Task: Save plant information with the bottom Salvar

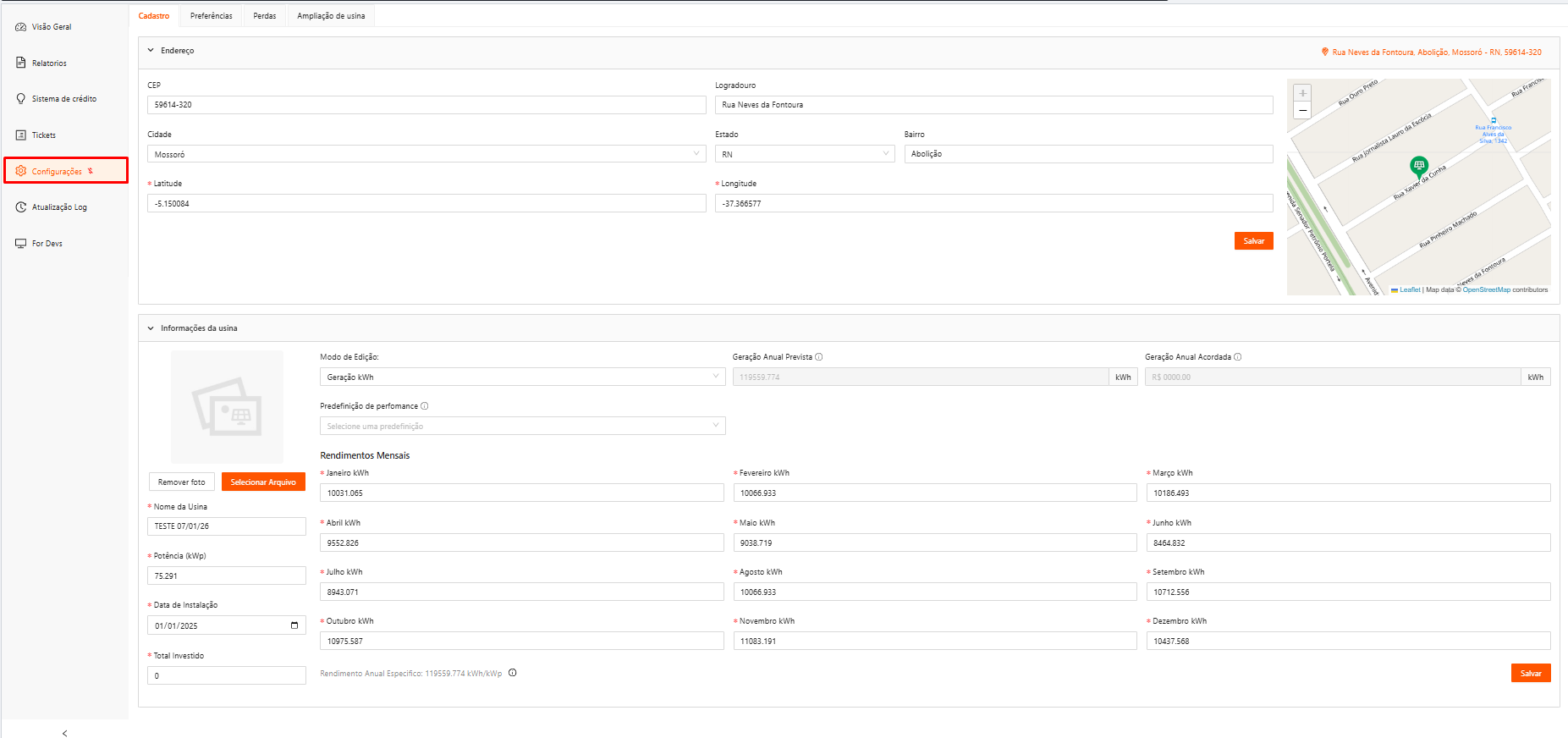Action: [x=1531, y=673]
